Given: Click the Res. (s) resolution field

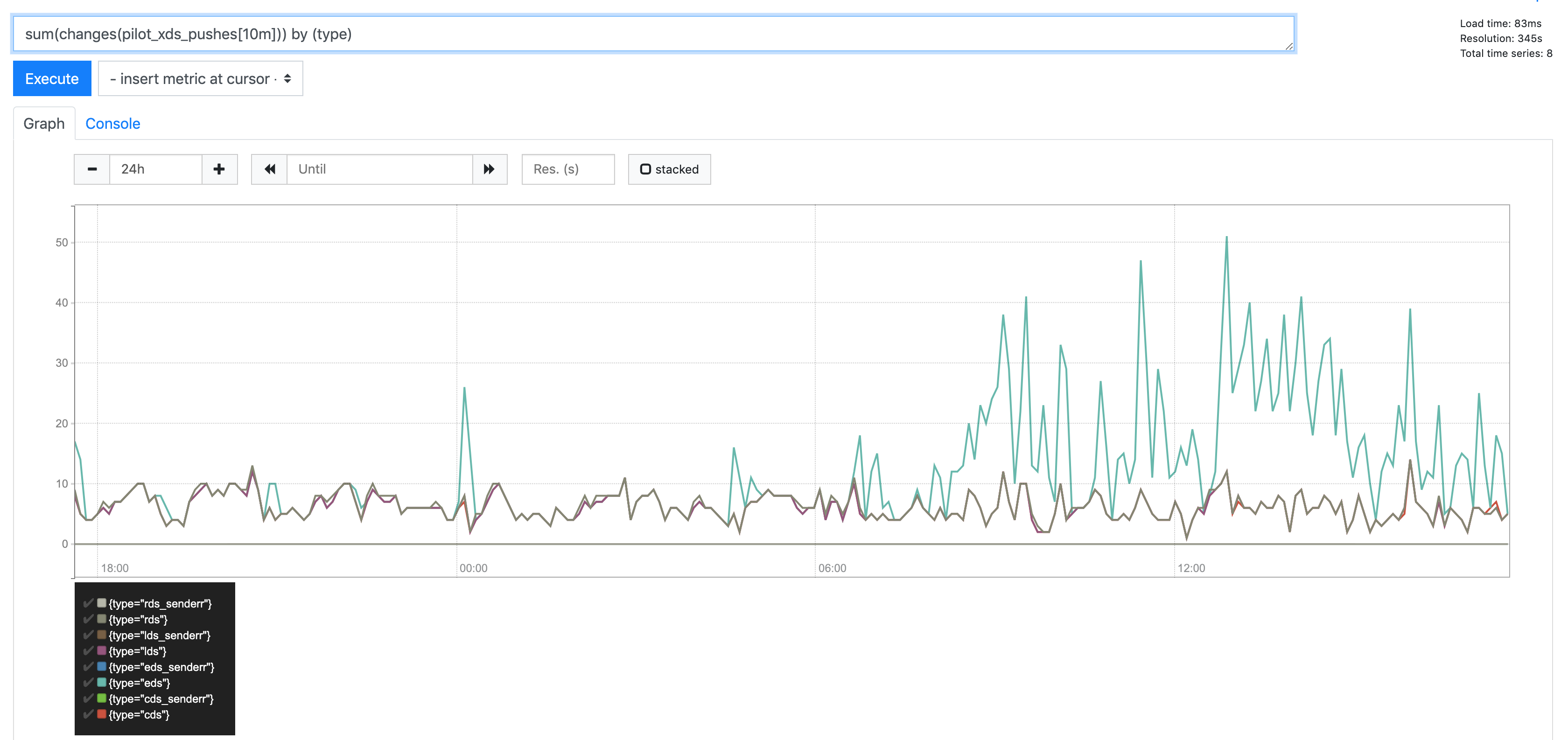Looking at the screenshot, I should coord(567,169).
